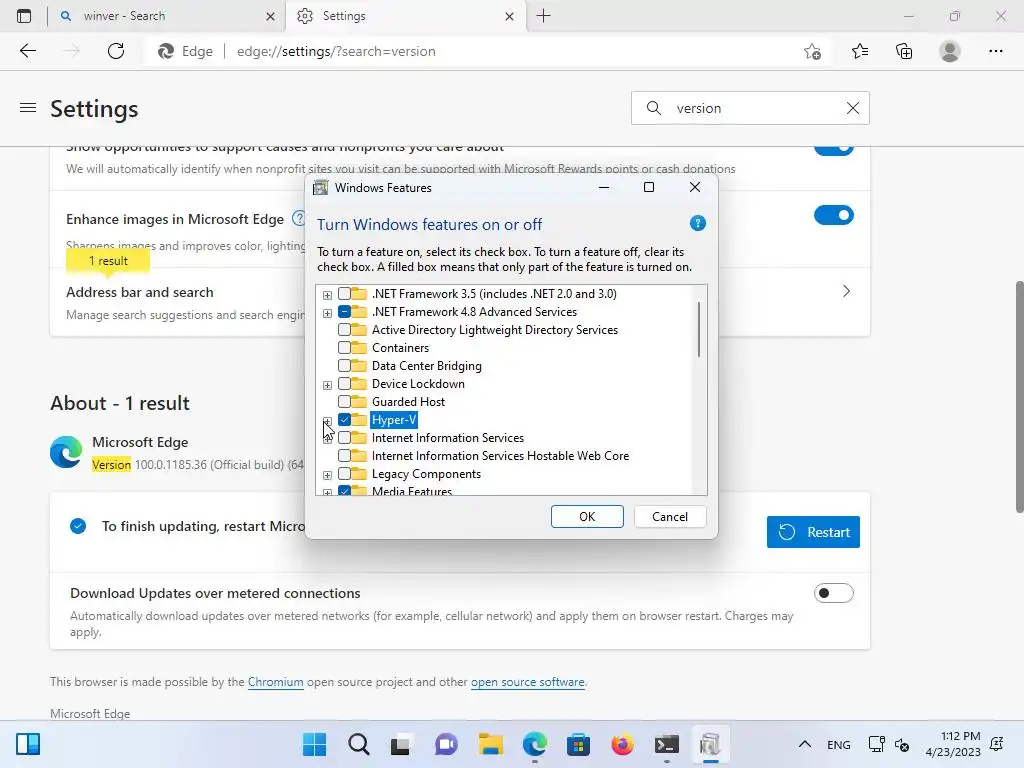
Task: Uncheck the Hyper-V checkbox
Action: 344,420
